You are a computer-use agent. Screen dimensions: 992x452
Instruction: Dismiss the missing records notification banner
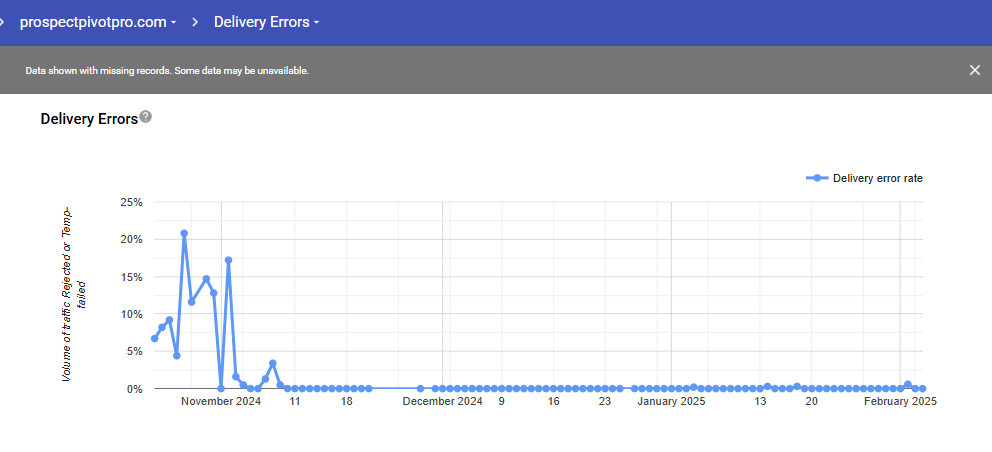974,70
